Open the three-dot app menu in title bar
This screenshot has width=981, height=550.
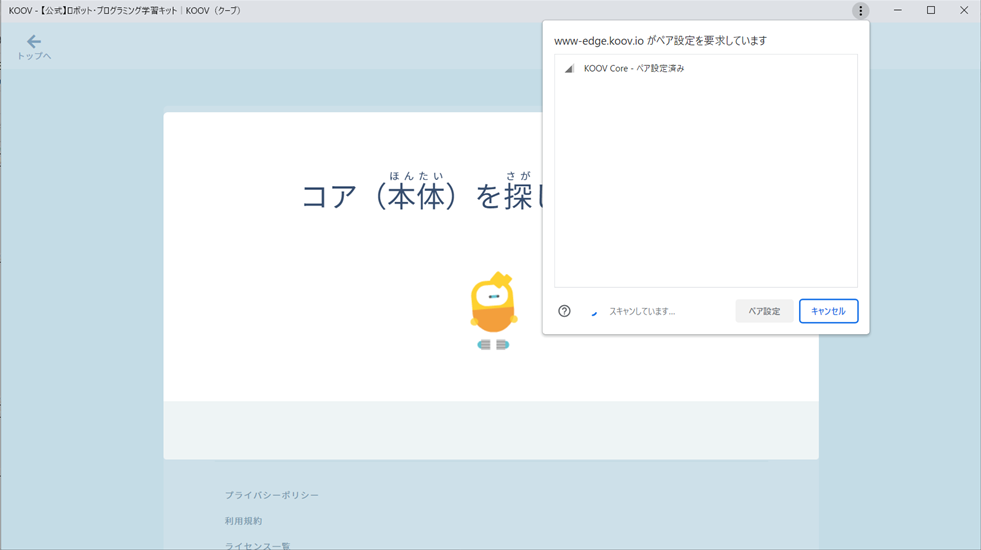click(860, 11)
